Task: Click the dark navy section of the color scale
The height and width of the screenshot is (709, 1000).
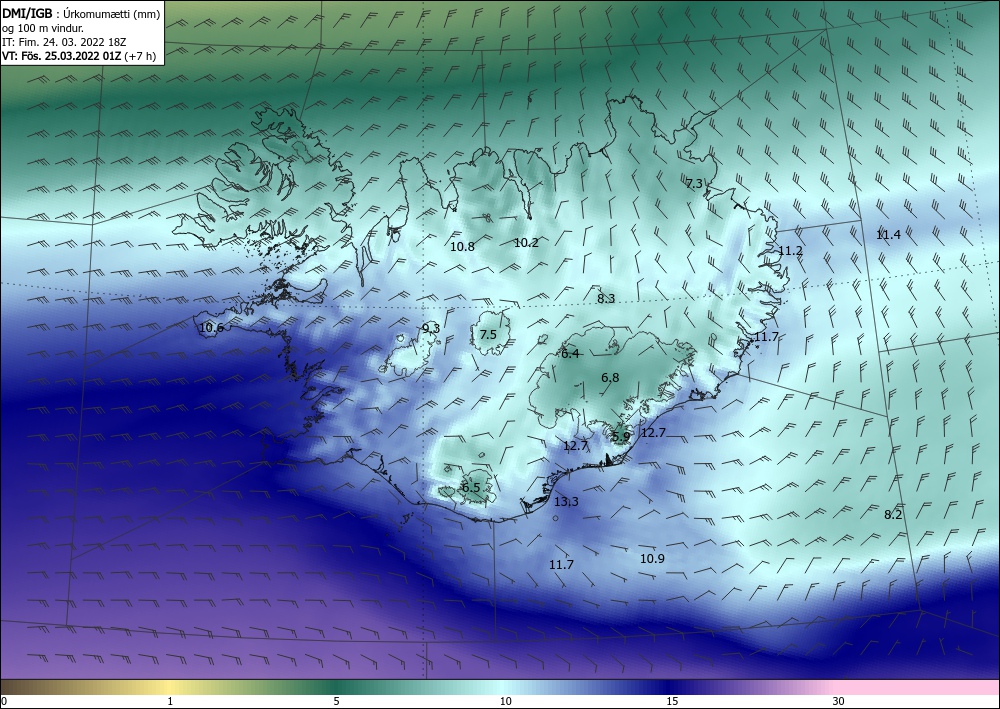Action: [670, 687]
